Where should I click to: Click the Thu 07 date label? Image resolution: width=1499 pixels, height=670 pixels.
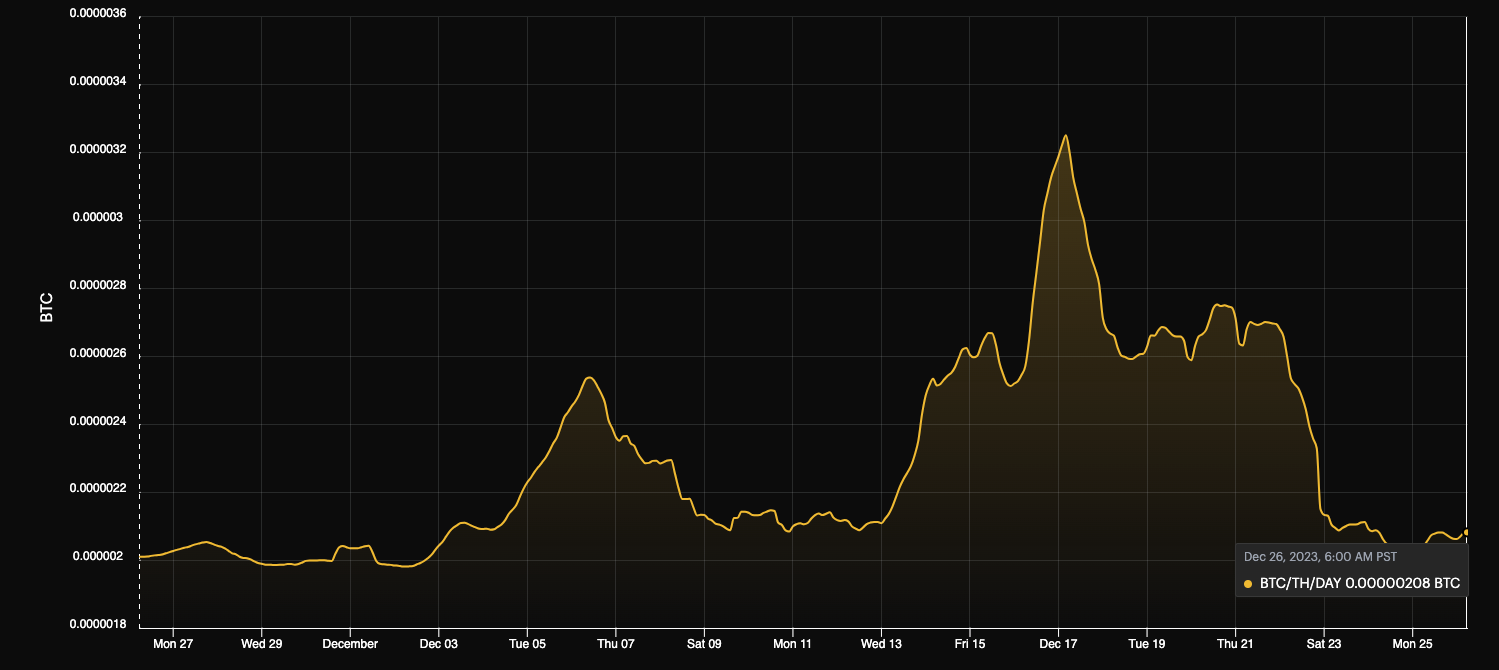[616, 644]
